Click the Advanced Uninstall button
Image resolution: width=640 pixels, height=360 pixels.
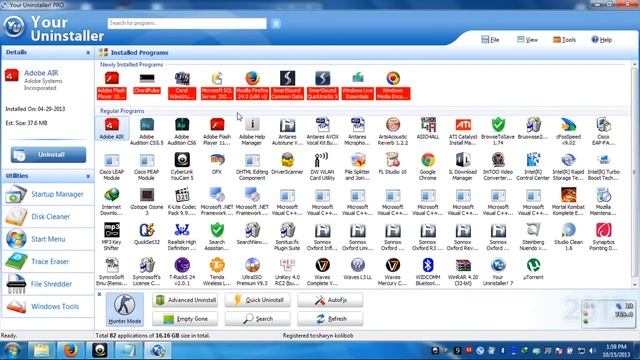[x=185, y=300]
